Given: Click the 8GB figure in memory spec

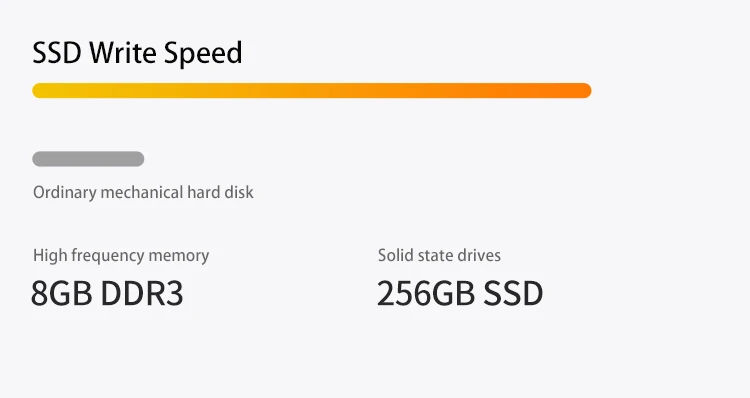Looking at the screenshot, I should click(x=62, y=293).
